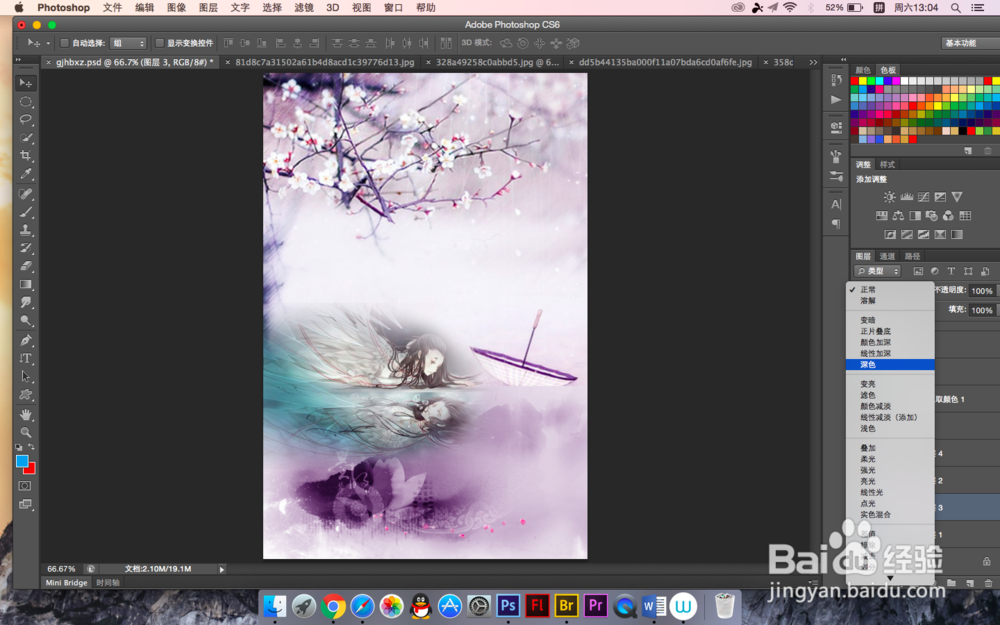Swap foreground and background colors
Image resolution: width=1000 pixels, height=625 pixels.
(31, 447)
